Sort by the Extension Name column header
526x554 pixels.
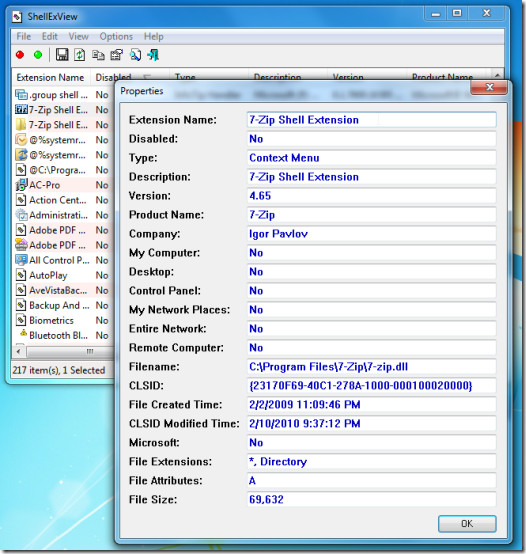click(50, 77)
